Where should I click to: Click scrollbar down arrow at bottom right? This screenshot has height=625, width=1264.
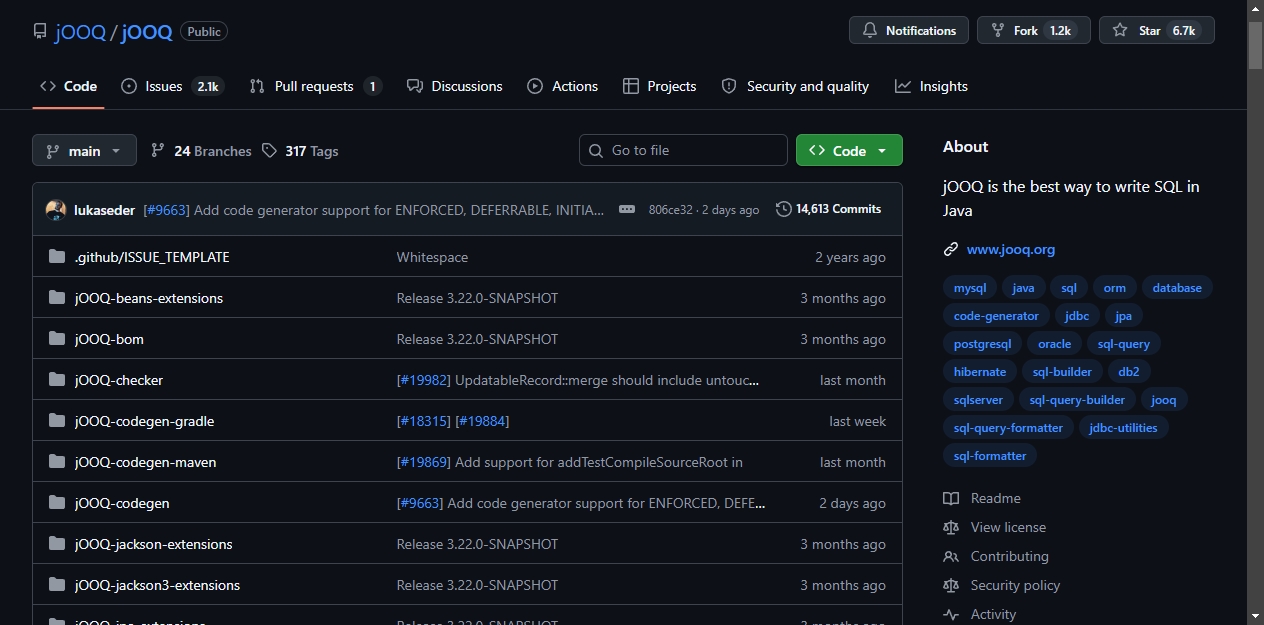1255,615
